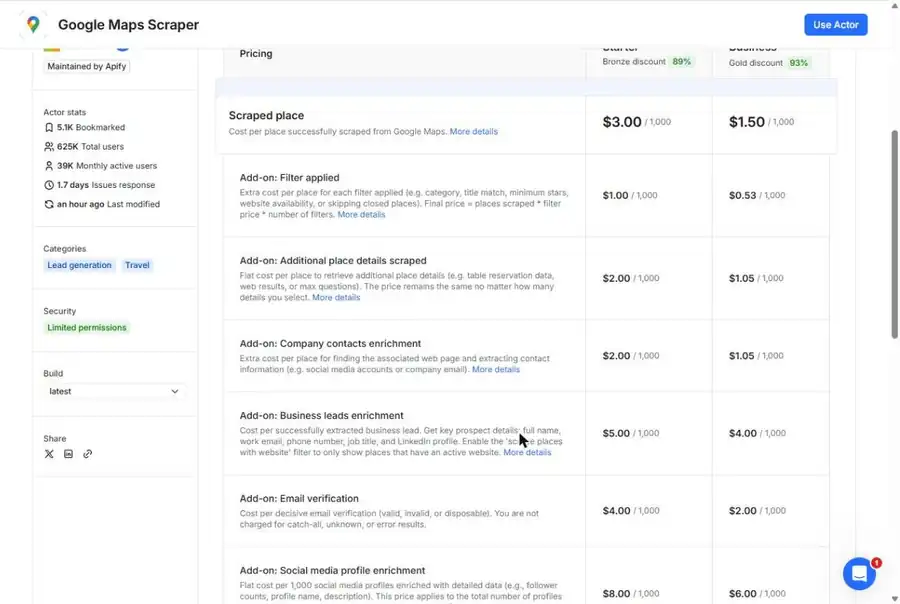The width and height of the screenshot is (900, 604).
Task: Click the clock icon for issues response
Action: [x=49, y=185]
